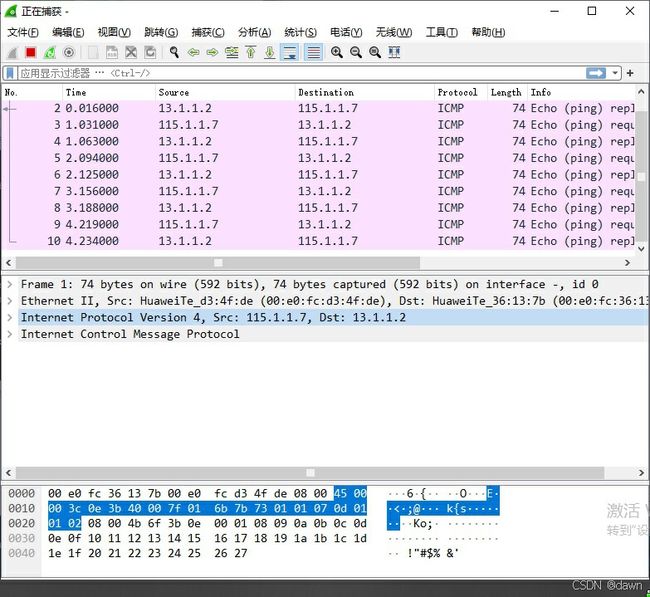
Task: Select packet 3 at time 1.031000
Action: [318, 125]
